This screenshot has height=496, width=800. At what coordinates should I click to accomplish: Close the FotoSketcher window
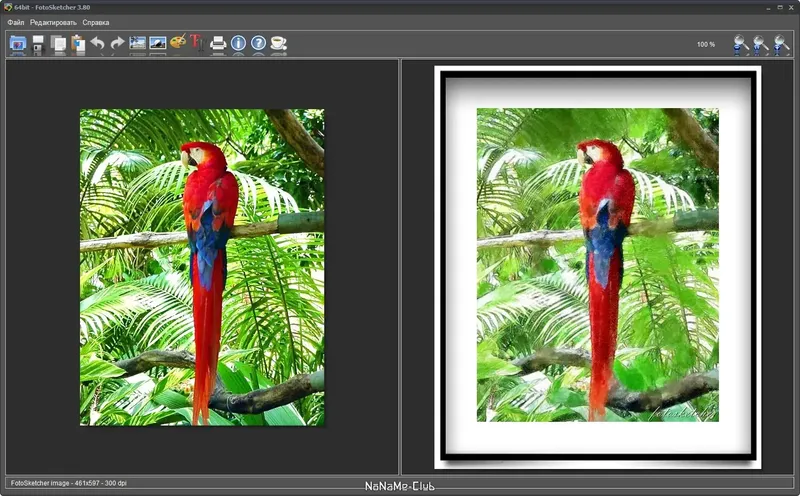[x=791, y=8]
